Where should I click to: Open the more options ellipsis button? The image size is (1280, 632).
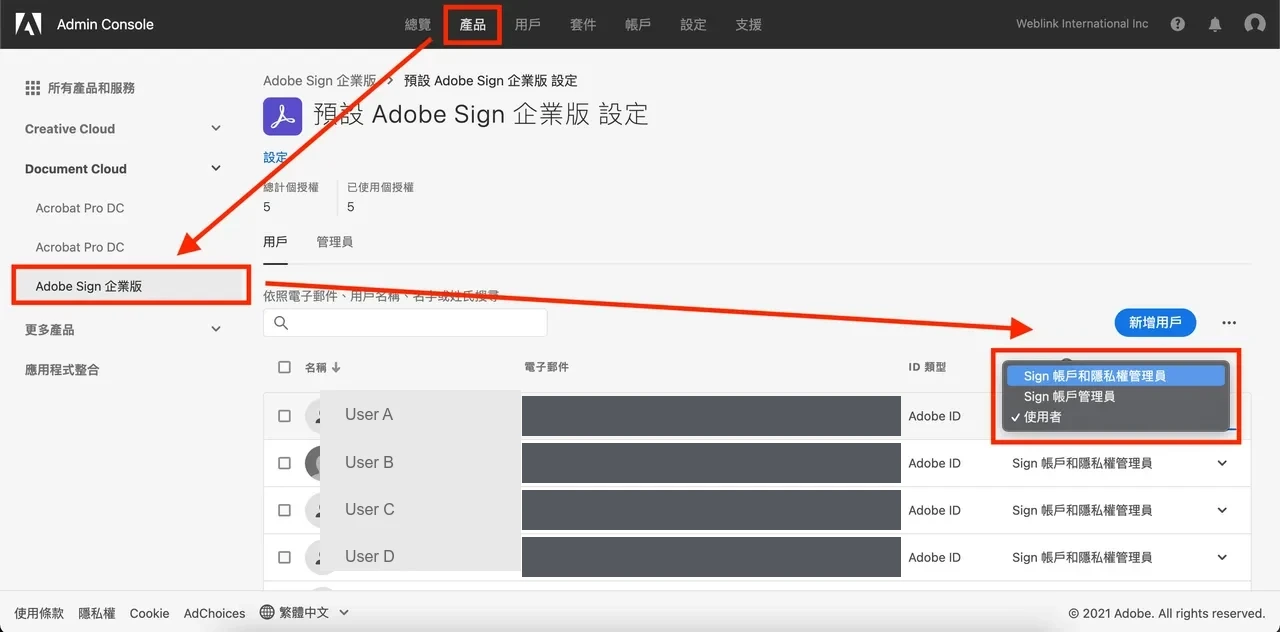point(1229,323)
